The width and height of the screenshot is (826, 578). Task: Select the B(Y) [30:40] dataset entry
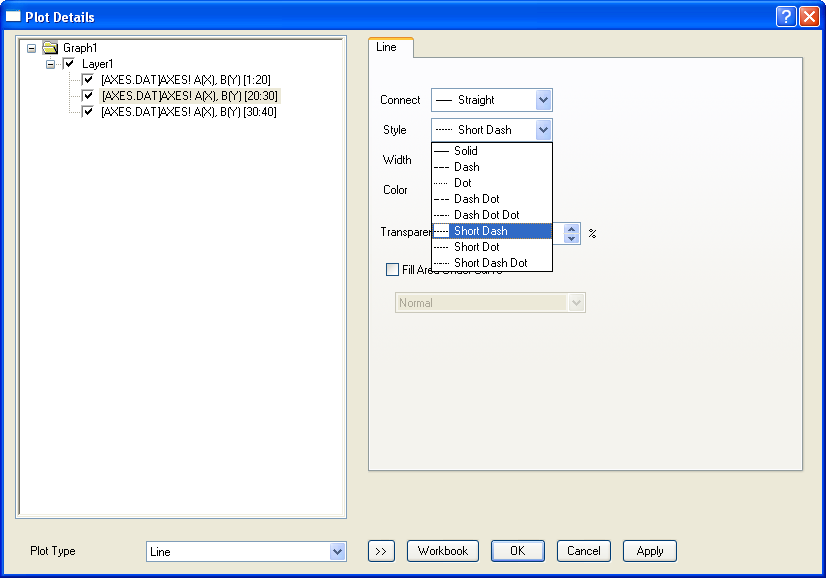coord(190,111)
